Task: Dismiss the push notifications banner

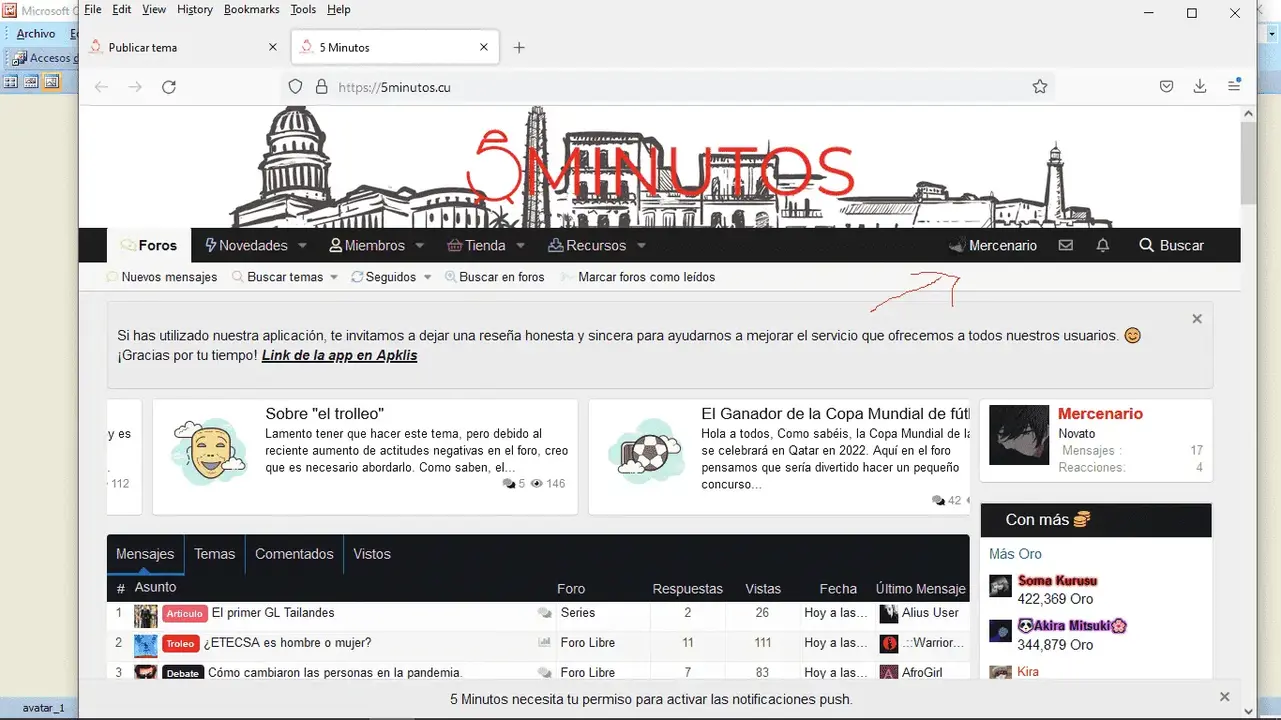Action: 1225,697
